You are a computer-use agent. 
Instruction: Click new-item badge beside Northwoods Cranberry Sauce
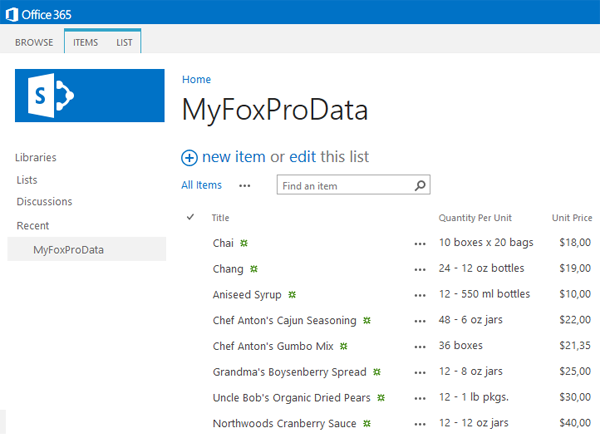click(x=367, y=424)
